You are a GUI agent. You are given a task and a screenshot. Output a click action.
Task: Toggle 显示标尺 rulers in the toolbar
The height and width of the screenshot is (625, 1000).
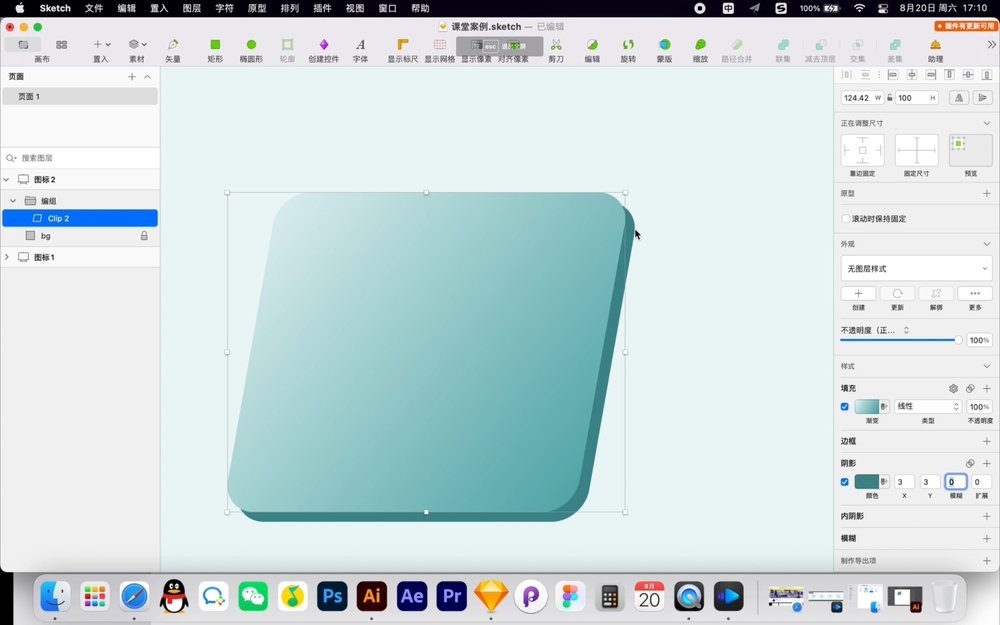click(x=402, y=45)
